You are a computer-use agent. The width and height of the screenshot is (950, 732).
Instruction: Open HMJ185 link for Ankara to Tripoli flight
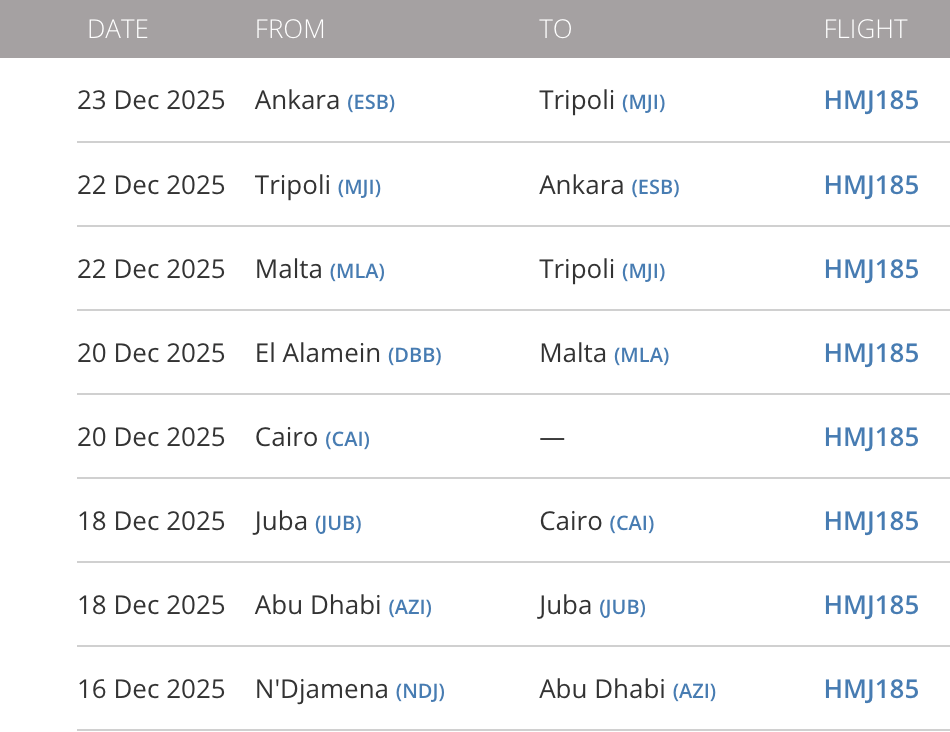870,101
